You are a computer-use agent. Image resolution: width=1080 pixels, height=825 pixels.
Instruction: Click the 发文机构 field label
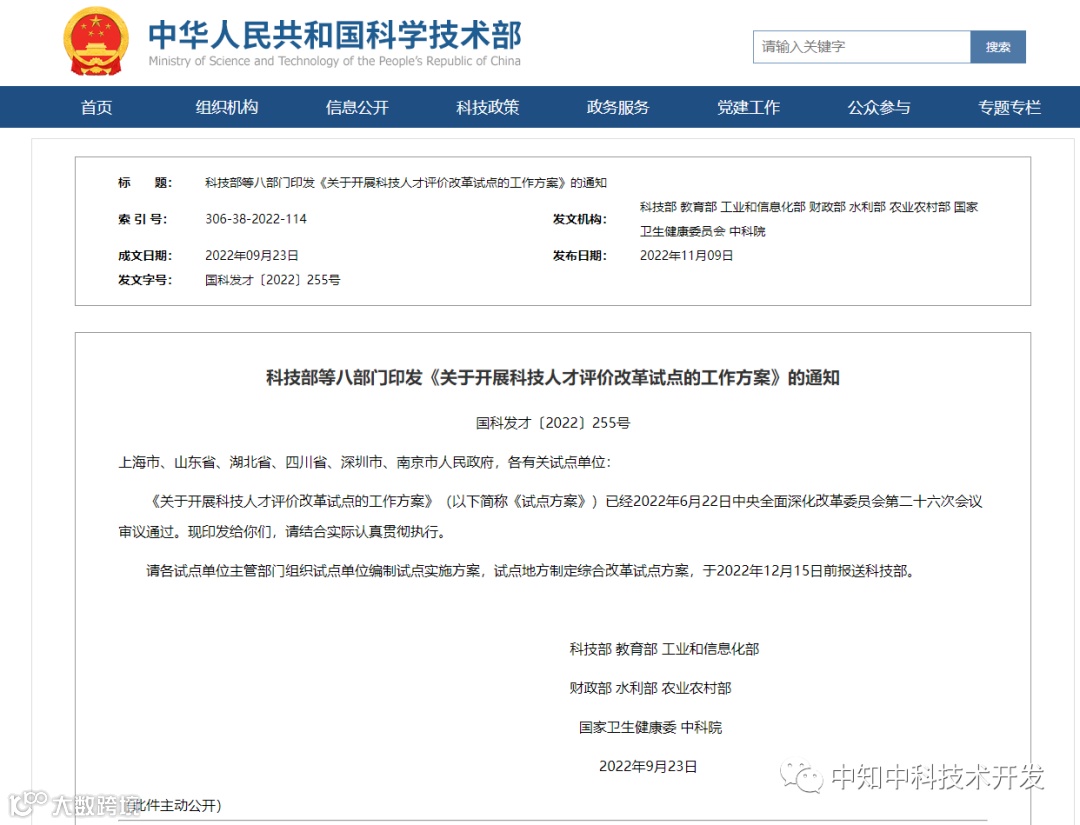[579, 219]
